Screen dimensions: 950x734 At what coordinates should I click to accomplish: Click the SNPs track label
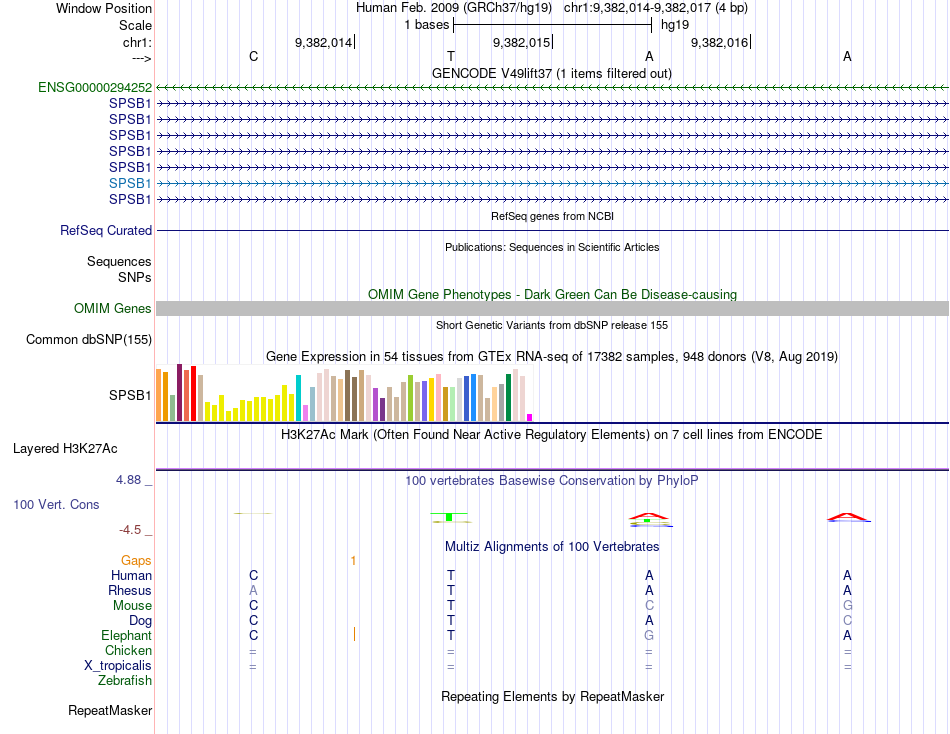click(x=135, y=277)
